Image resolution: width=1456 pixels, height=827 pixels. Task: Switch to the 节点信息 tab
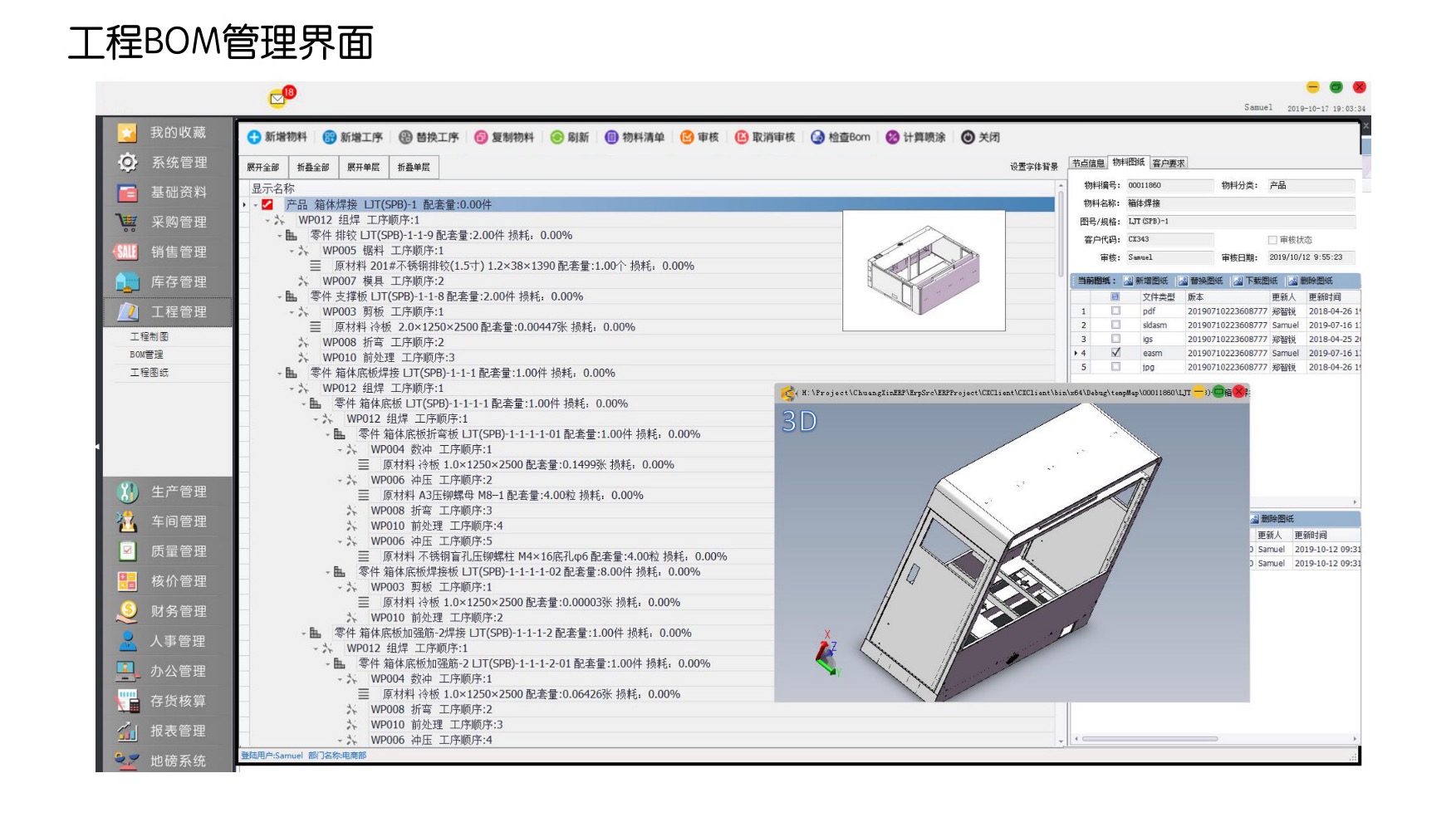1088,164
